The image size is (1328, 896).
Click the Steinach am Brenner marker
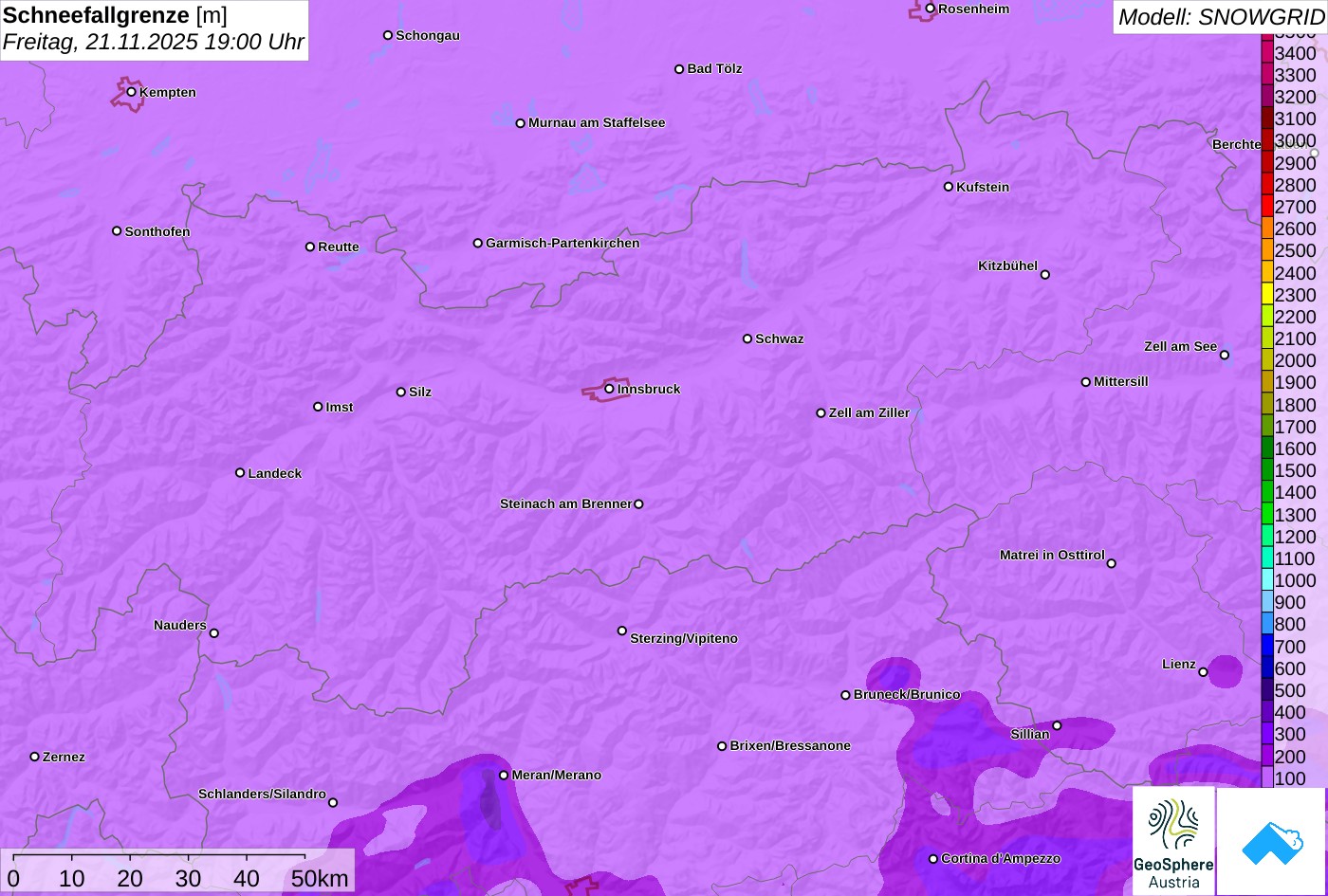638,504
